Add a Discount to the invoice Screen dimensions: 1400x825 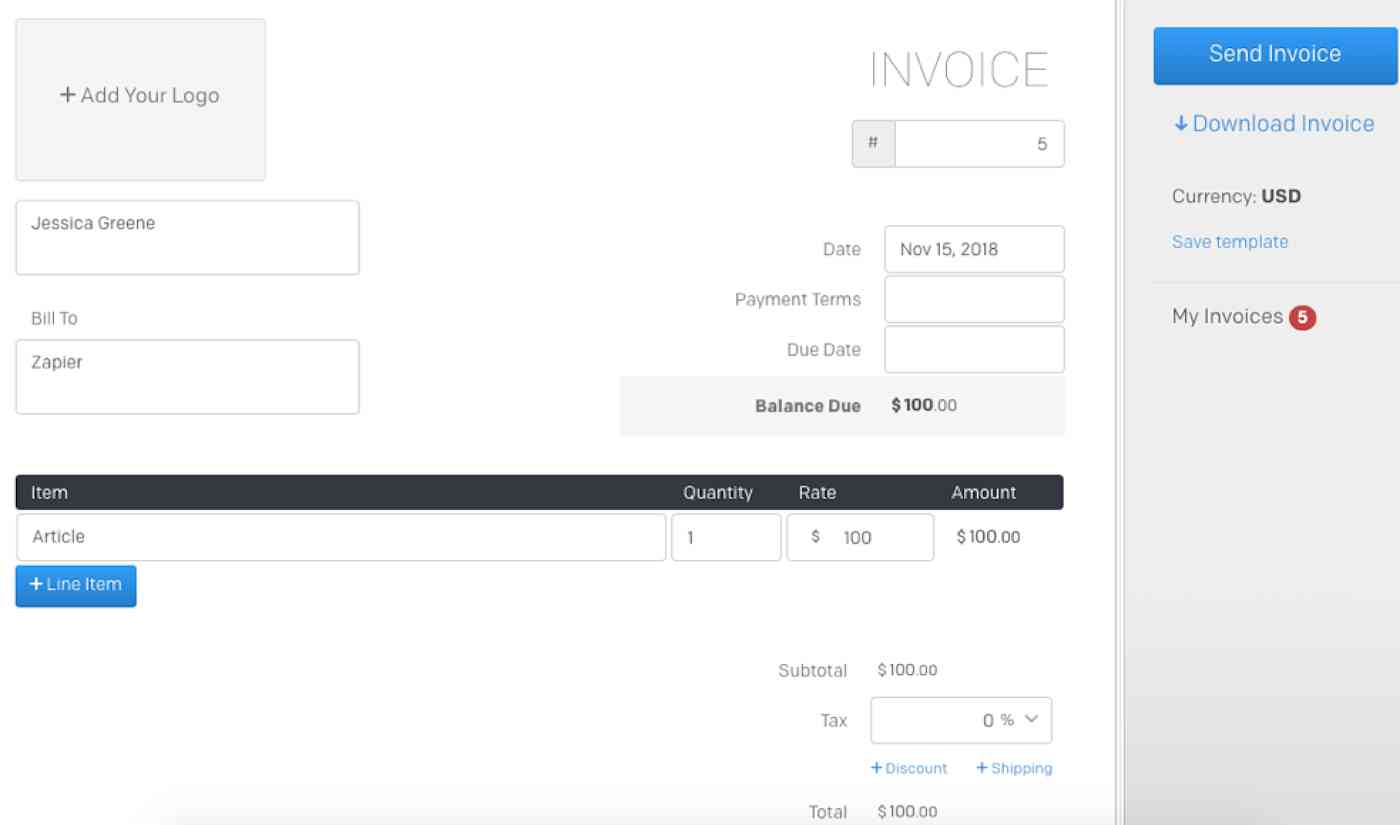909,768
